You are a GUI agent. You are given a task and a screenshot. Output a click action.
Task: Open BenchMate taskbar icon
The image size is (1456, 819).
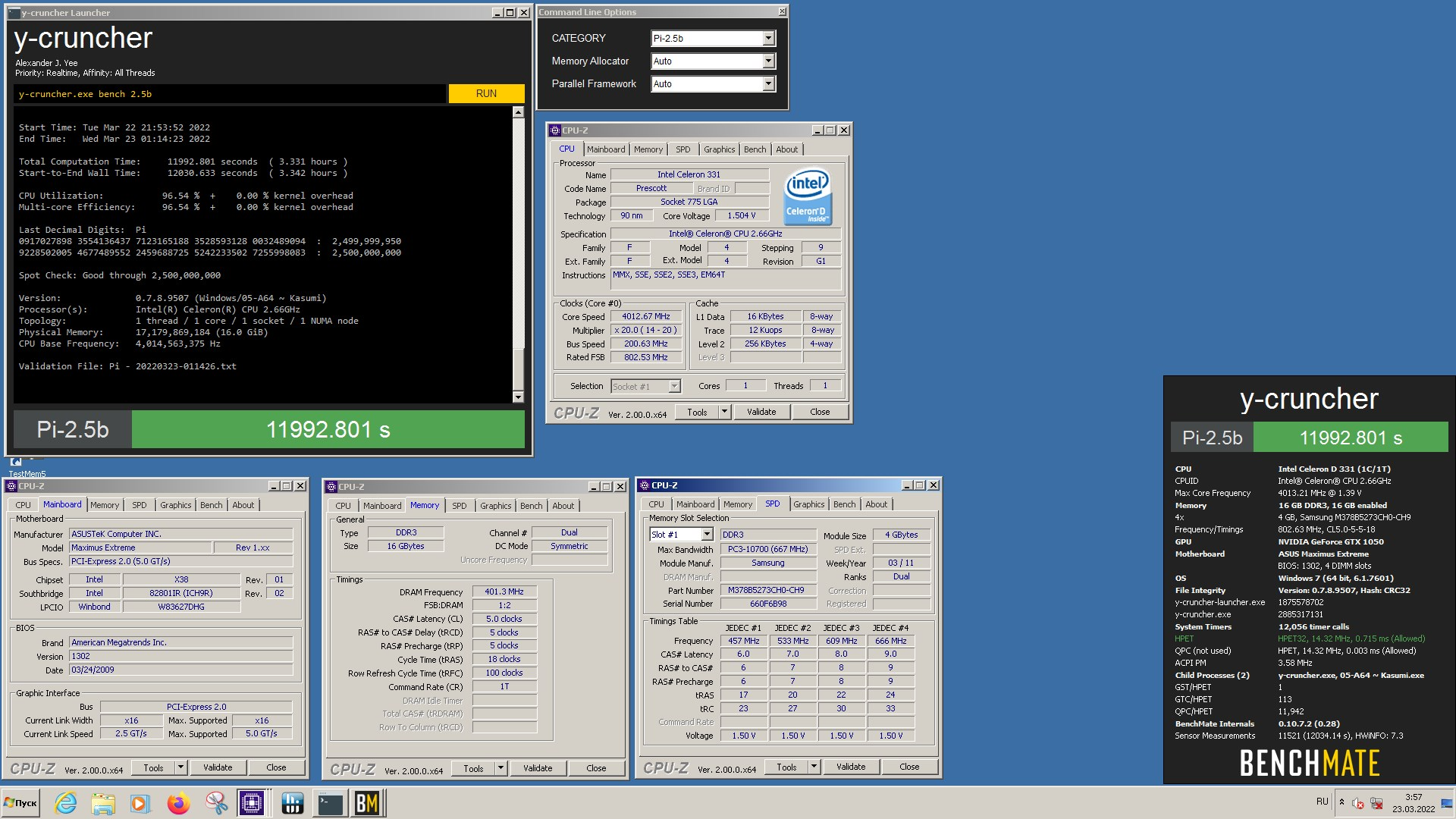click(x=368, y=803)
